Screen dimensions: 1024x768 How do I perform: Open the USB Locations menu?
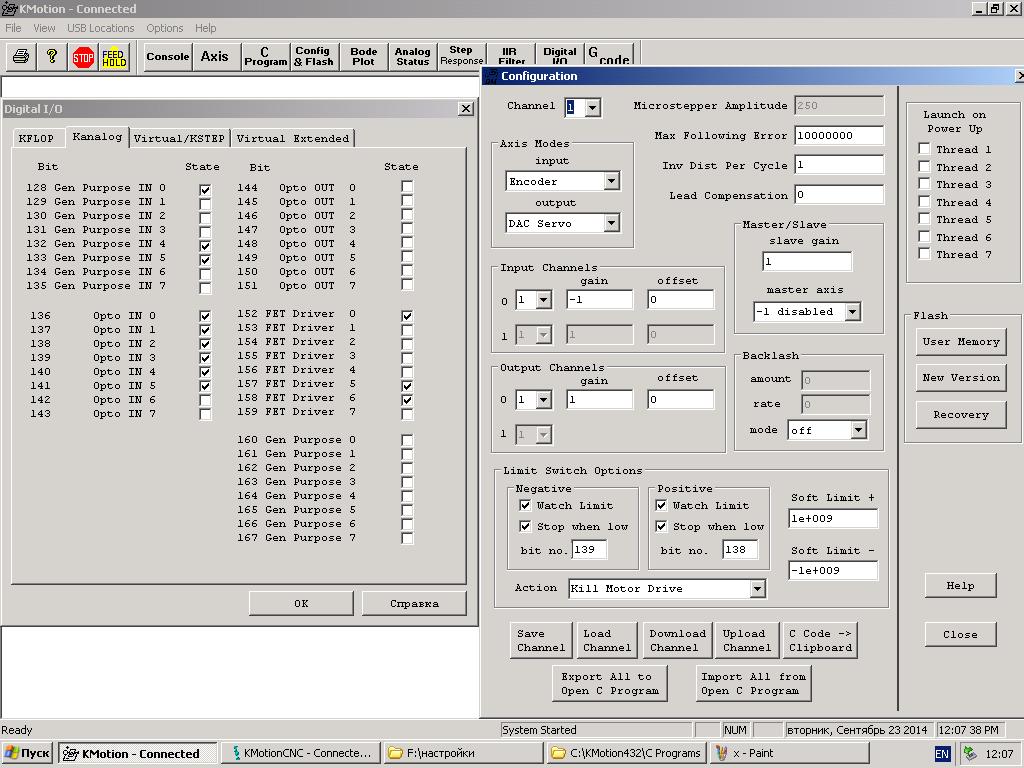point(100,28)
